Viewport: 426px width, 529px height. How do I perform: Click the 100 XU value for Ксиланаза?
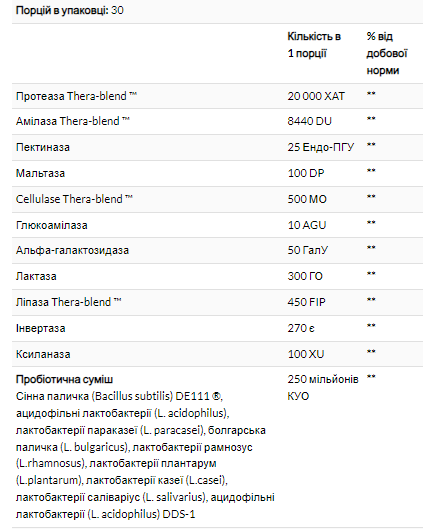[x=306, y=354]
